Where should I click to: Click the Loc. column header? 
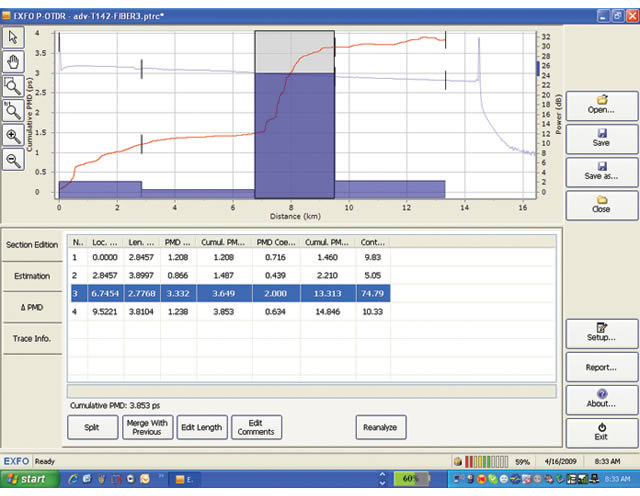click(105, 242)
